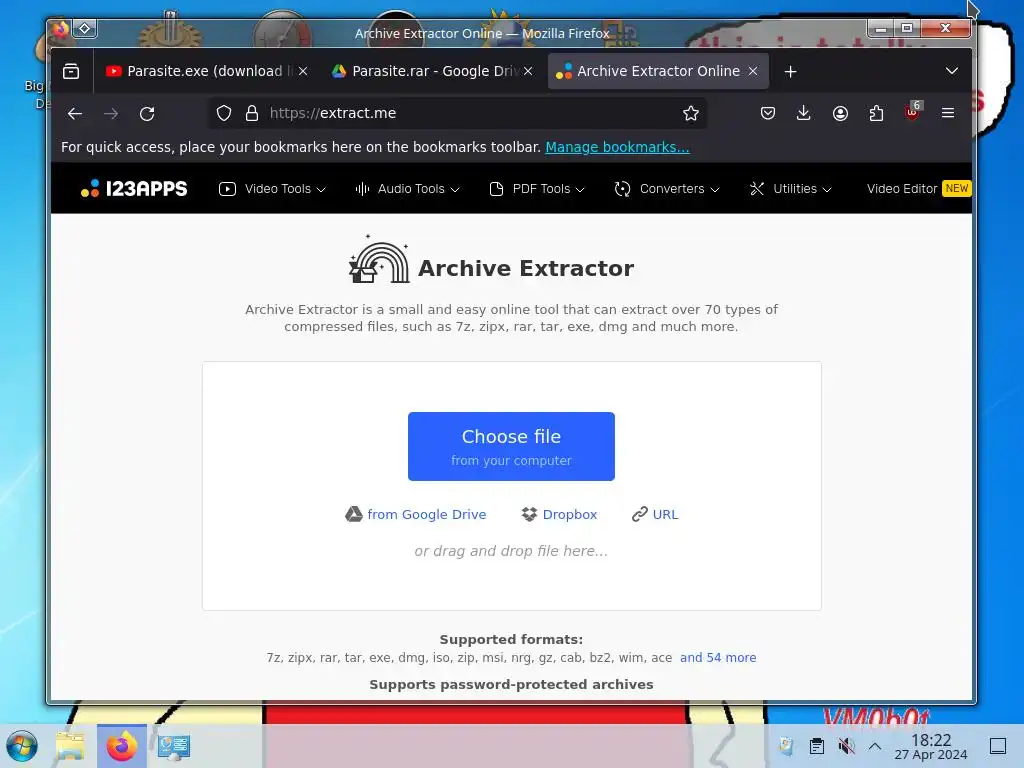Open a new browser tab
1024x768 pixels.
pos(790,71)
